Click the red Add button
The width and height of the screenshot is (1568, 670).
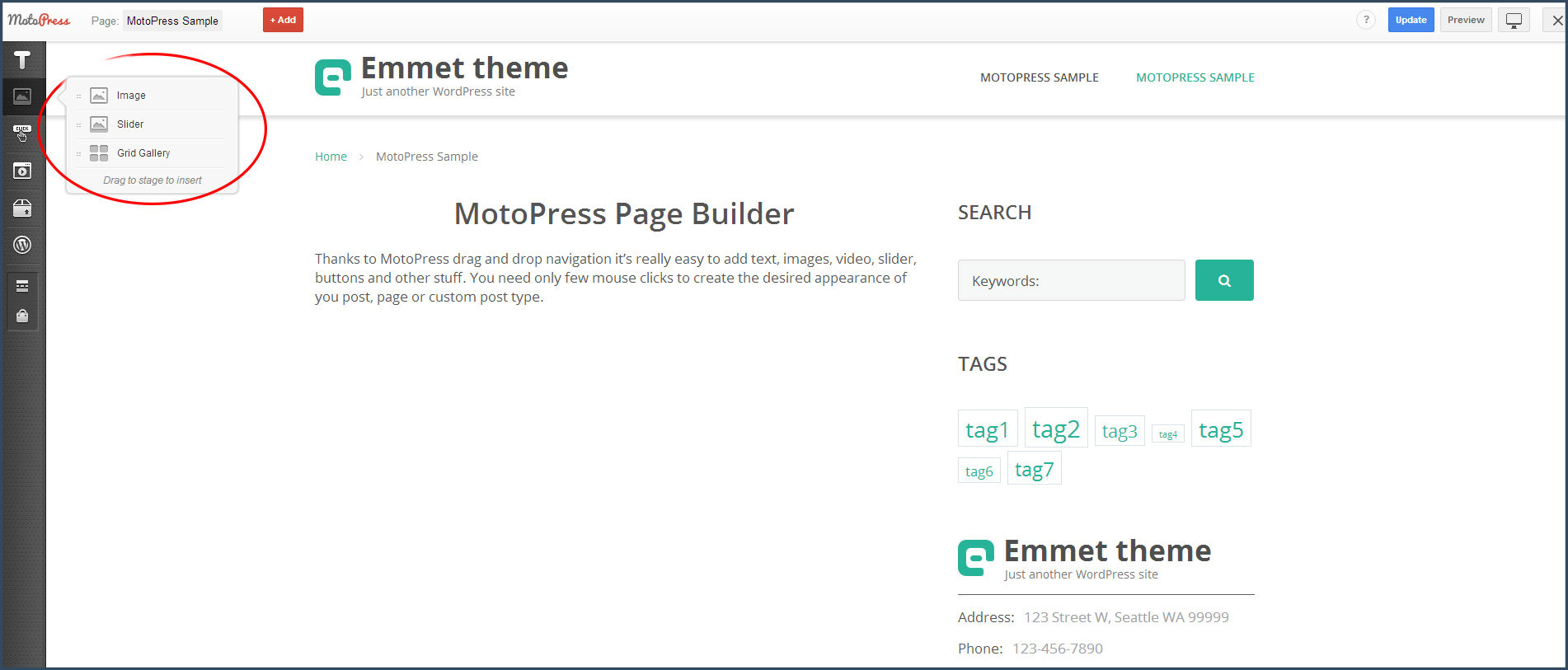pos(283,20)
